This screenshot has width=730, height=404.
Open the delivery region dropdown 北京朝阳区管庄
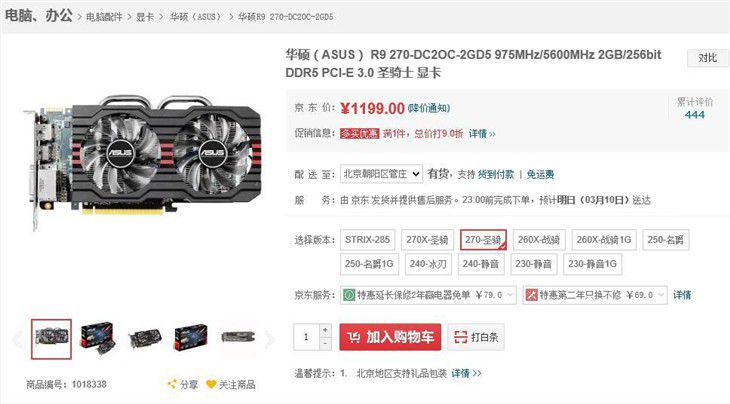coord(381,174)
